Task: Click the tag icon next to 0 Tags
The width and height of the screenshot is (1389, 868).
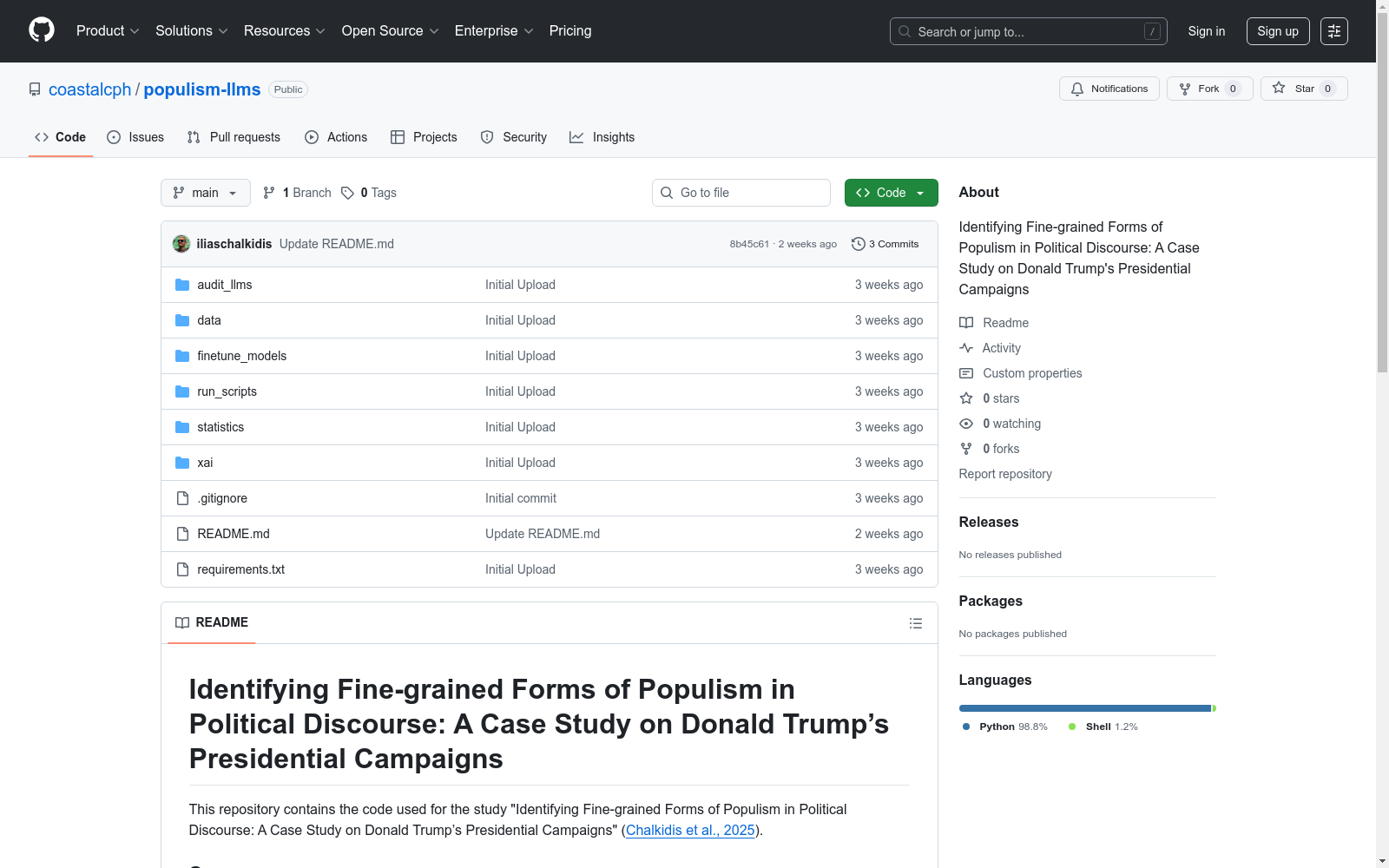Action: (347, 193)
